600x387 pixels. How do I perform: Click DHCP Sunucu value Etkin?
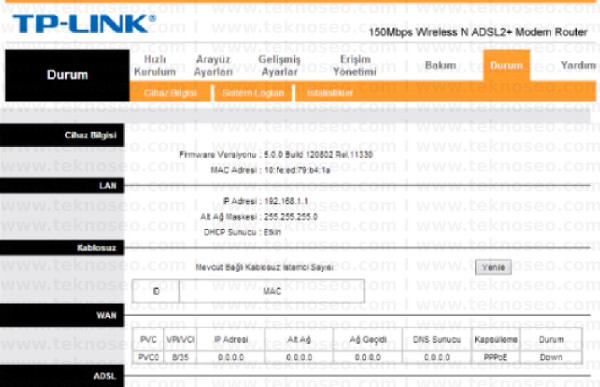click(x=272, y=232)
